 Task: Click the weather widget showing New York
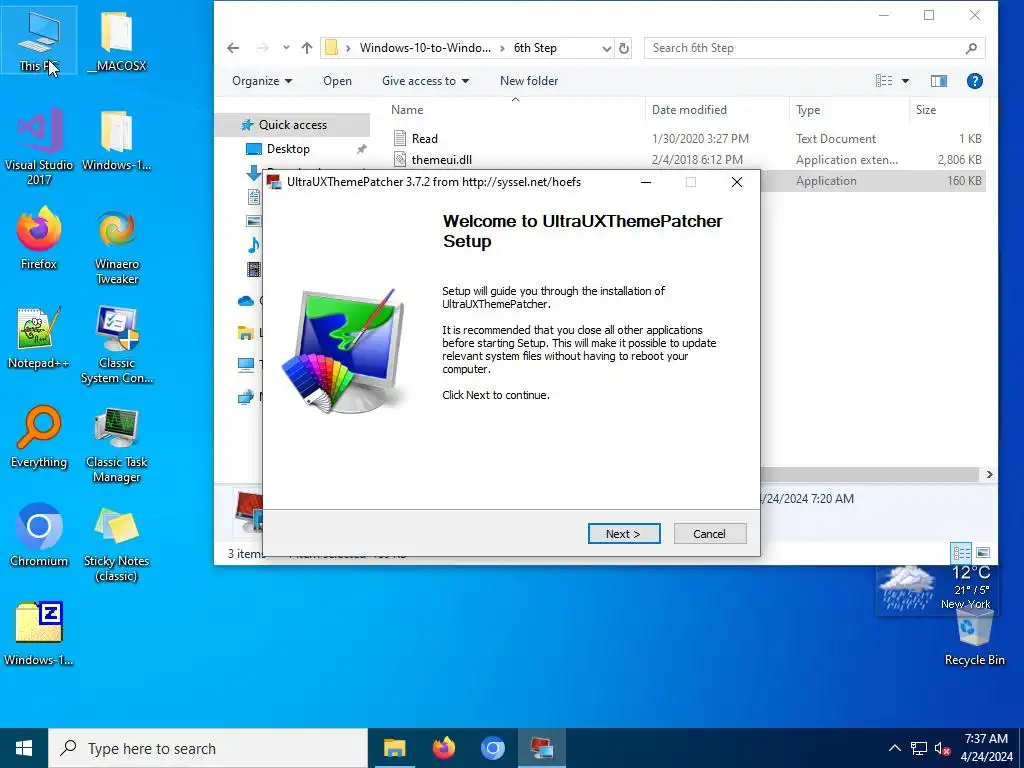point(935,590)
